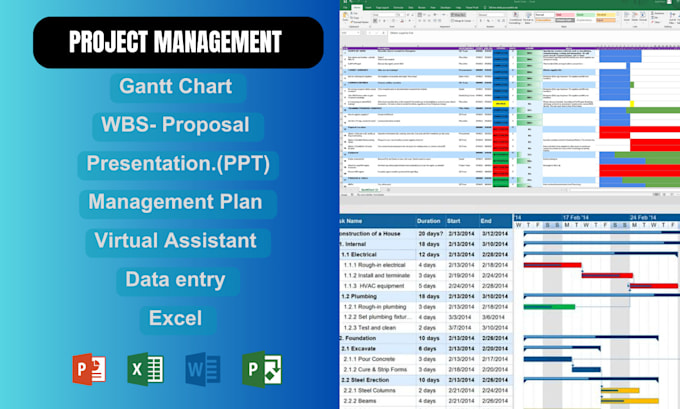
Task: Select the 2.1 Excavate summary task row
Action: pos(426,349)
